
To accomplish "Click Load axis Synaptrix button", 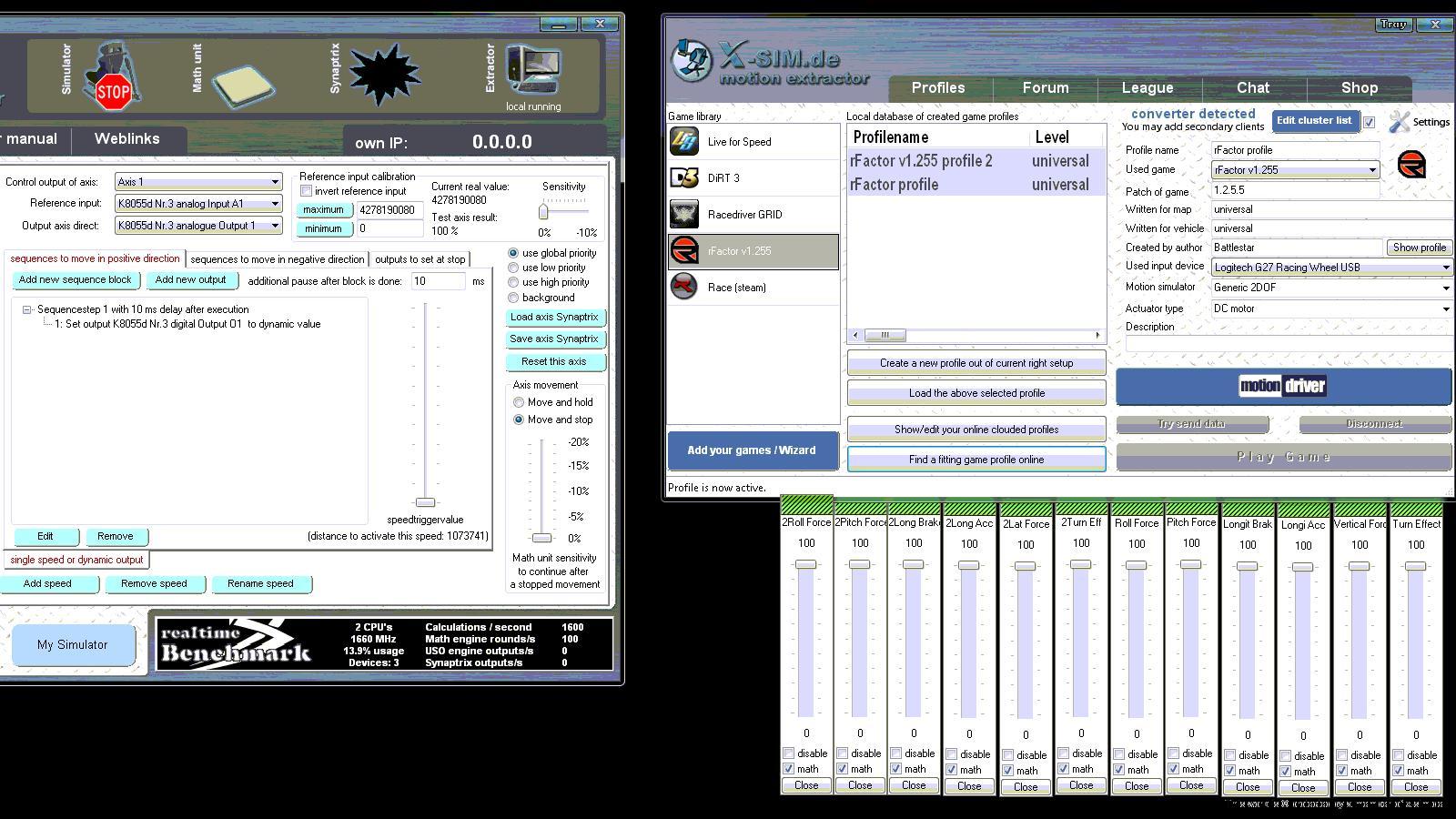I will (x=554, y=318).
